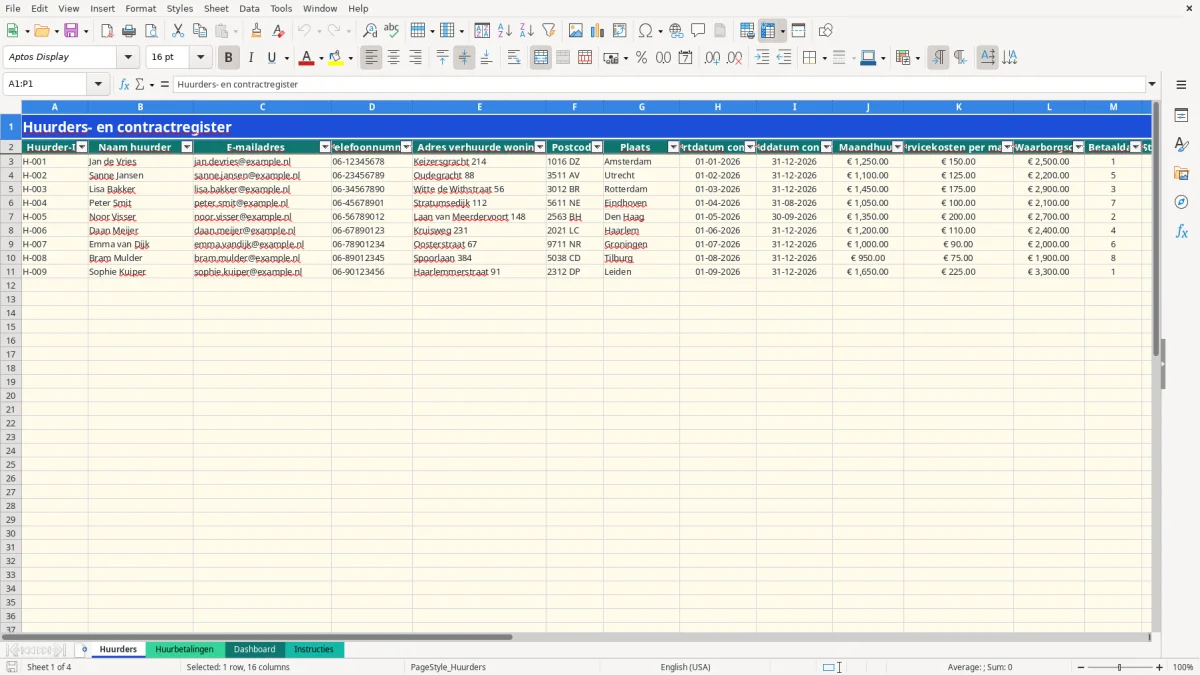The height and width of the screenshot is (675, 1200).
Task: Click the zoom in plus button
Action: [x=1159, y=667]
